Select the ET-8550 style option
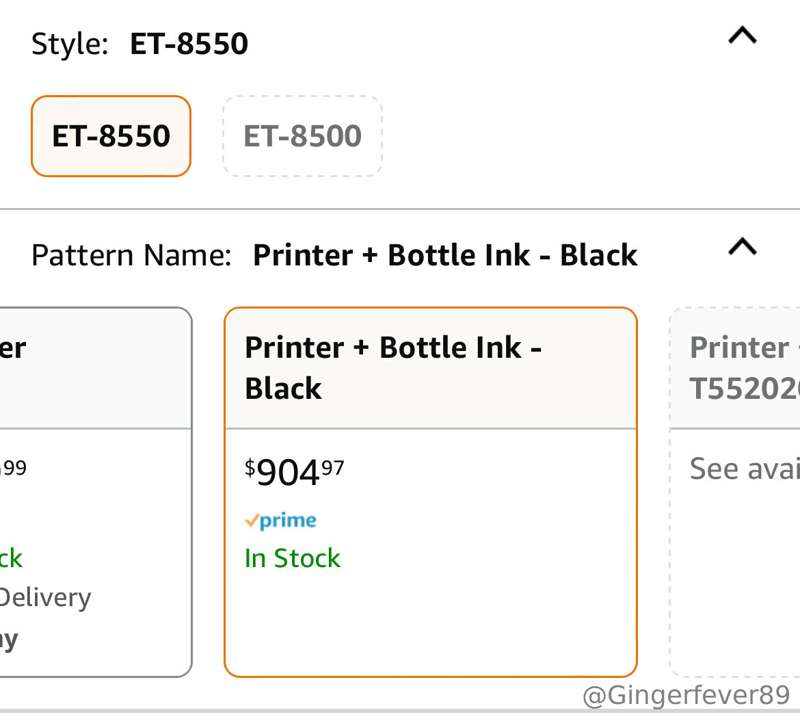This screenshot has width=800, height=719. [111, 136]
